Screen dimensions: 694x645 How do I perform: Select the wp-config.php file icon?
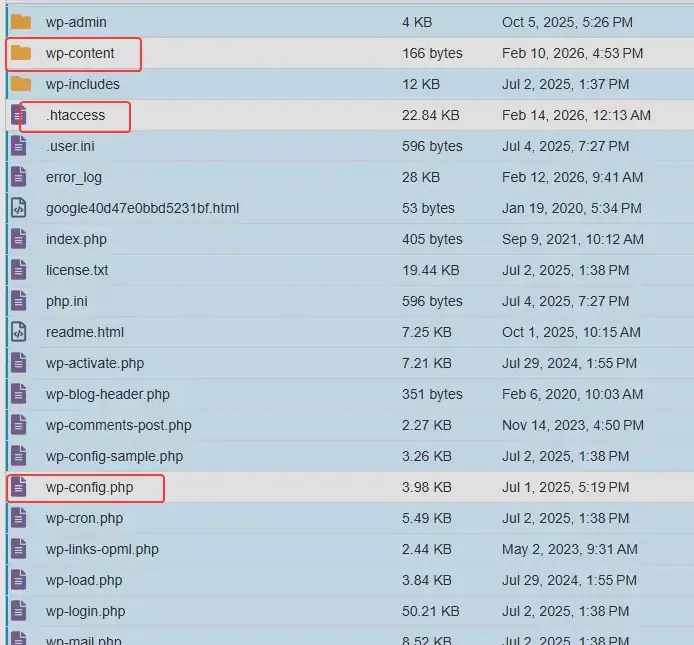click(x=19, y=487)
